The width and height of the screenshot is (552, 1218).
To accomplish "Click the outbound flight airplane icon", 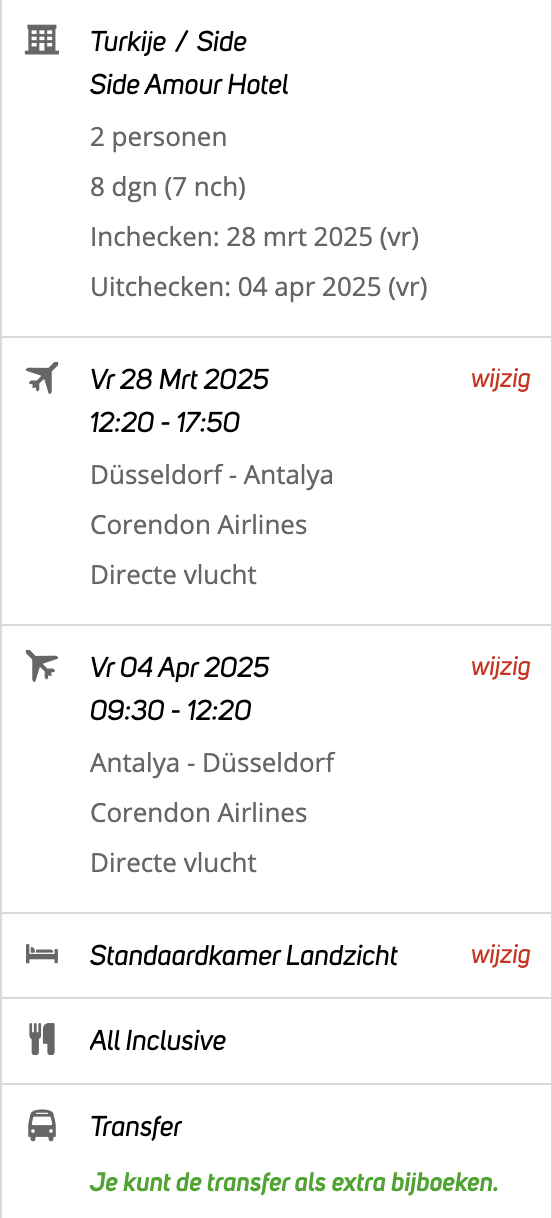I will (41, 378).
